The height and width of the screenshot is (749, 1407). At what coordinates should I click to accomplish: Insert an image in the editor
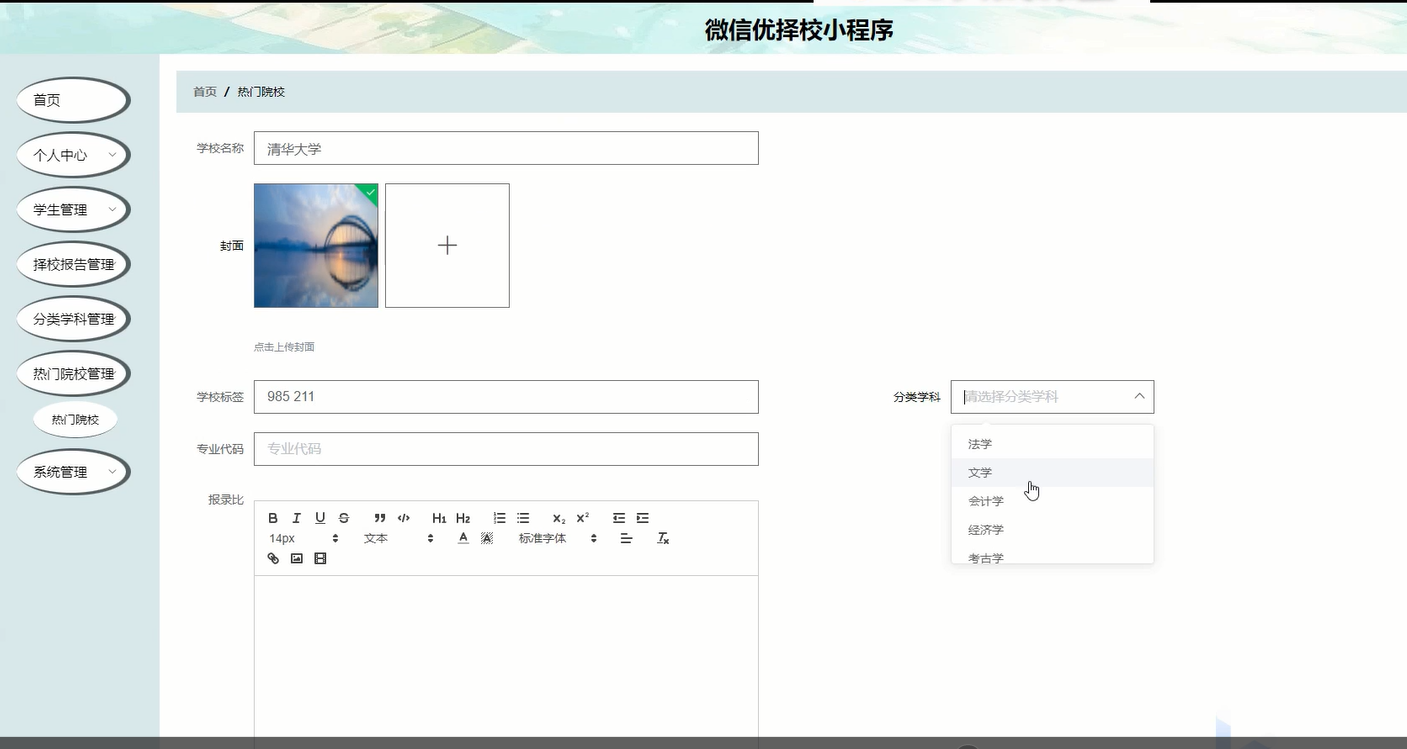pyautogui.click(x=297, y=559)
